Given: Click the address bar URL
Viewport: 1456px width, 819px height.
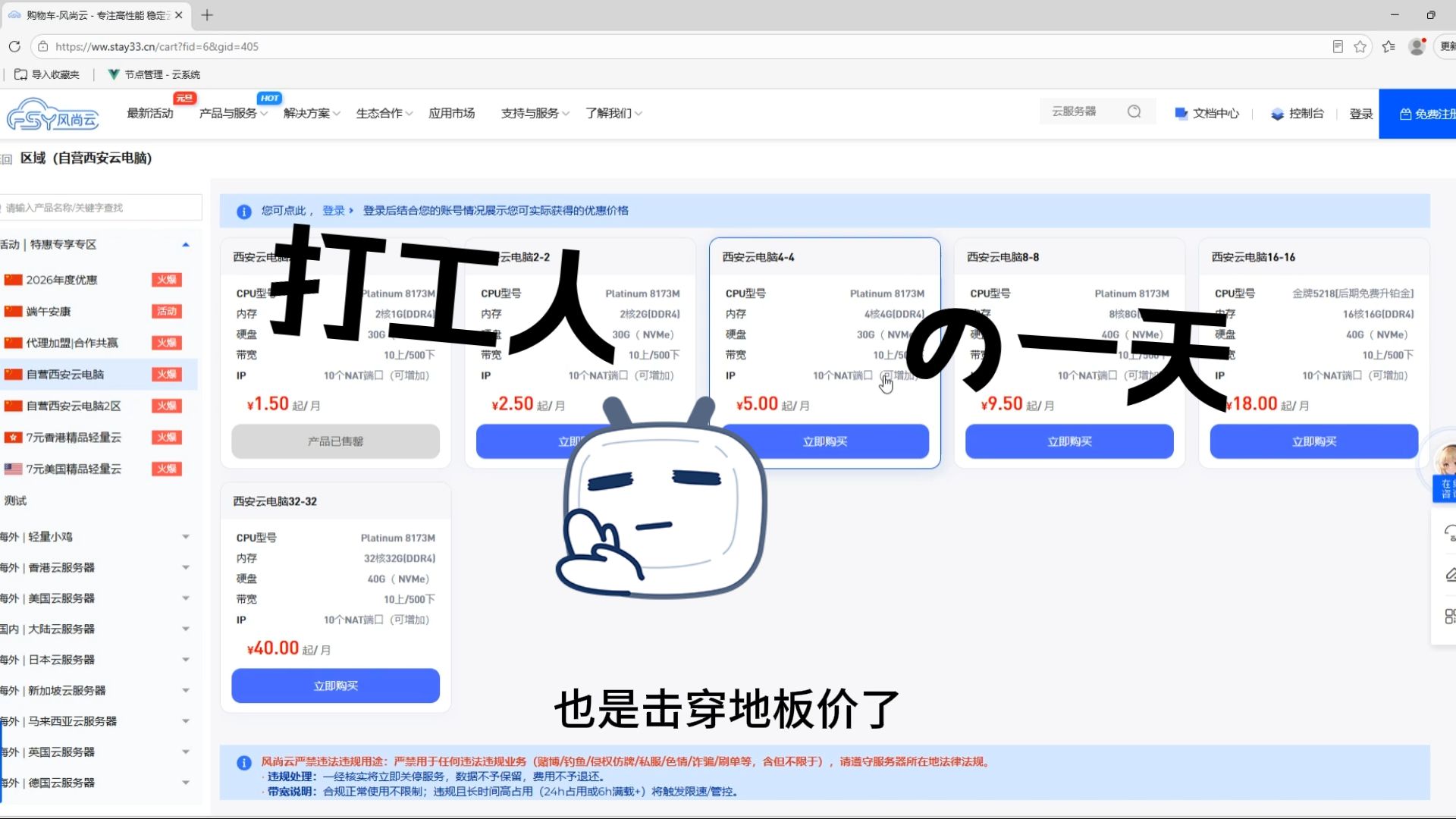Looking at the screenshot, I should [157, 46].
